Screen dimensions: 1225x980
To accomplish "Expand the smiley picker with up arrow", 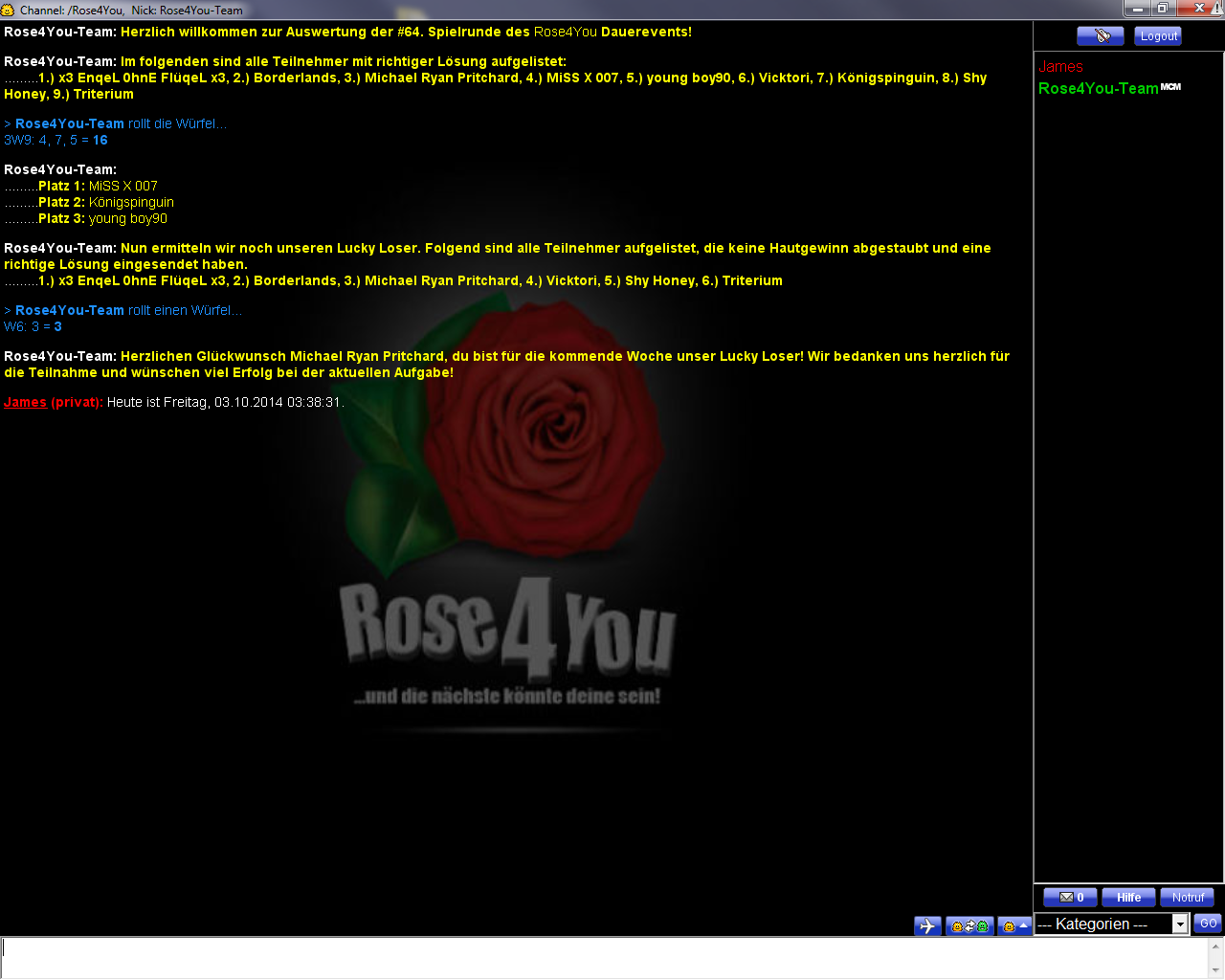I will click(x=1013, y=925).
